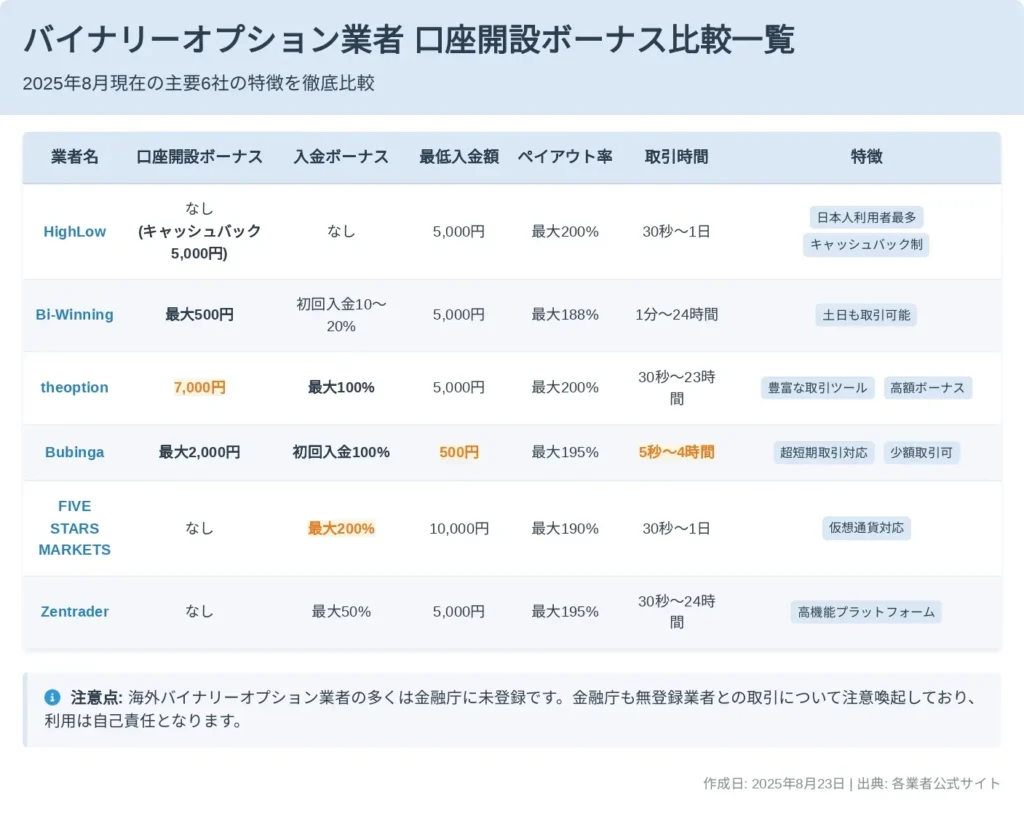Select the 少額取引可 feature tag
Viewport: 1024px width, 819px height.
[921, 452]
